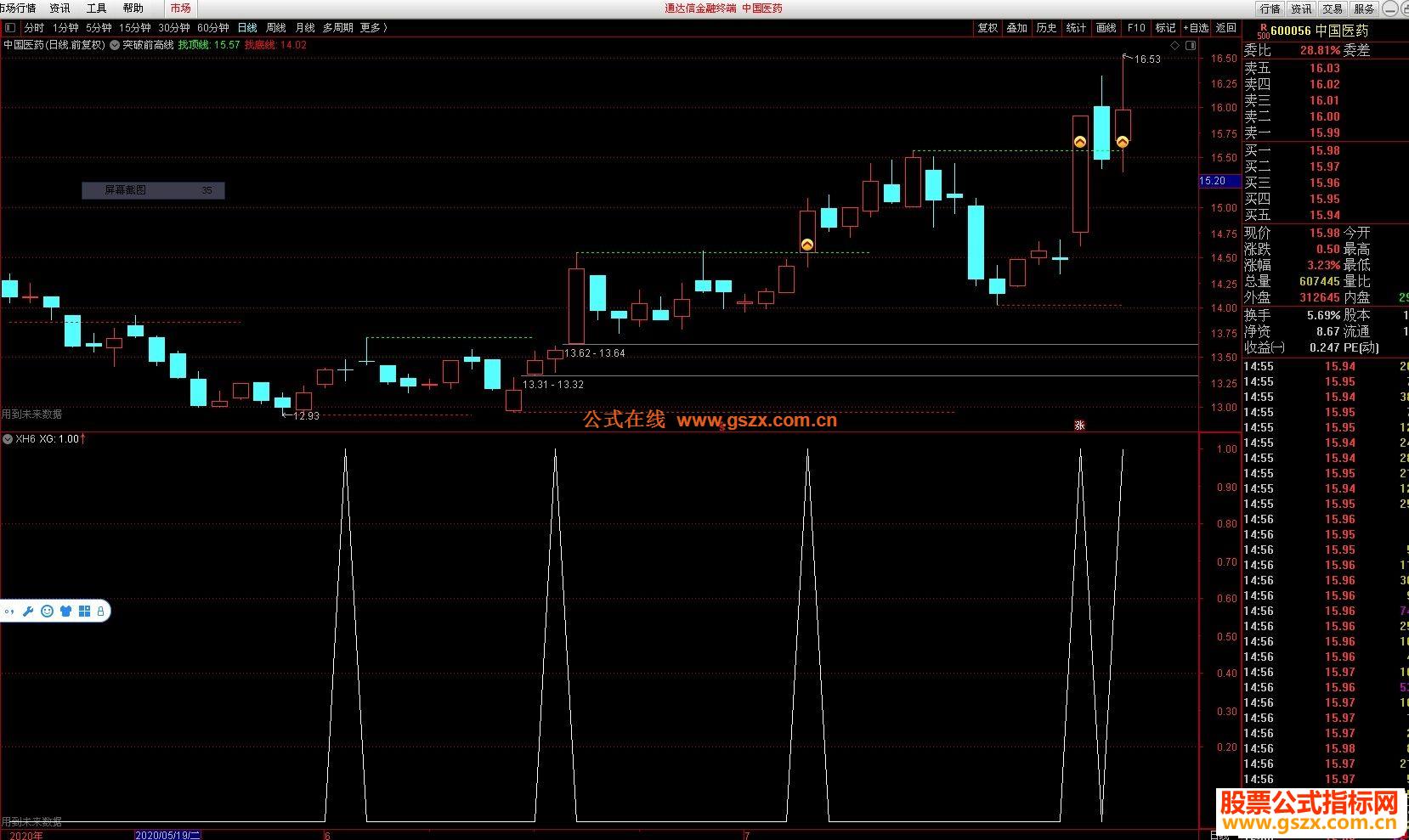
Task: Click the 标记 mark toolbar button
Action: coord(1166,28)
